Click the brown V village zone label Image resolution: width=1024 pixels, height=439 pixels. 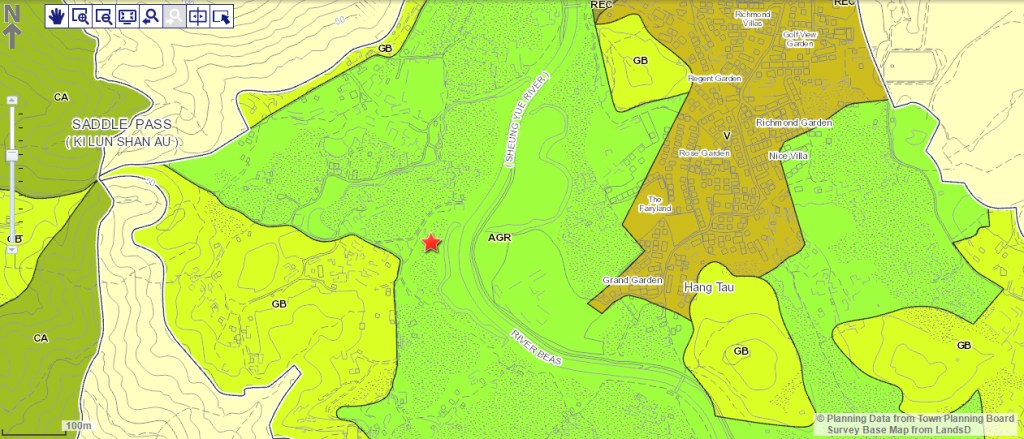pyautogui.click(x=727, y=134)
